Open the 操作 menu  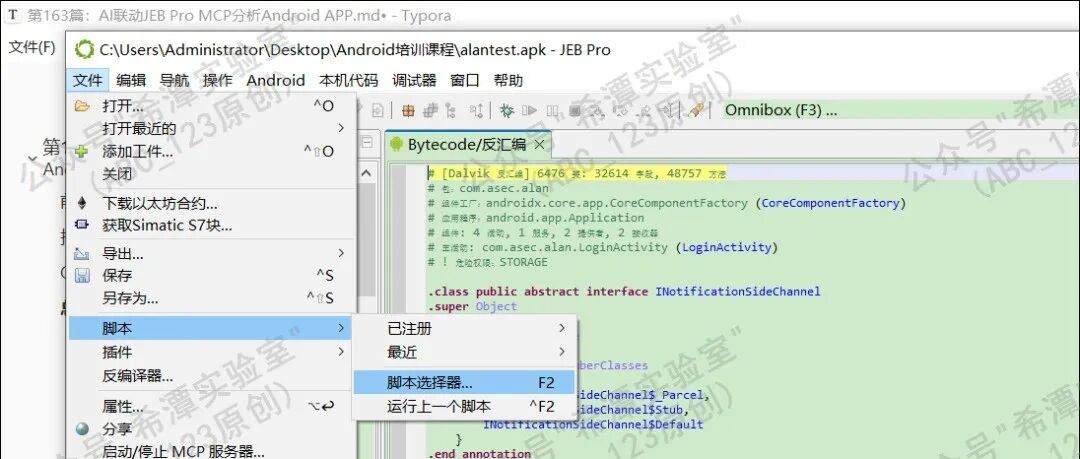pos(217,81)
